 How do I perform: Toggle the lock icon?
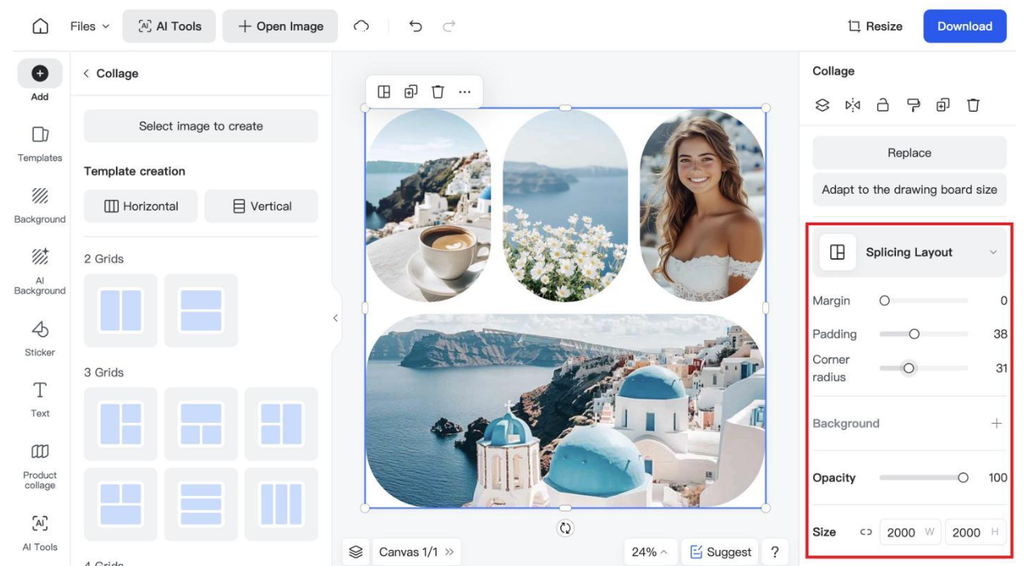[882, 105]
